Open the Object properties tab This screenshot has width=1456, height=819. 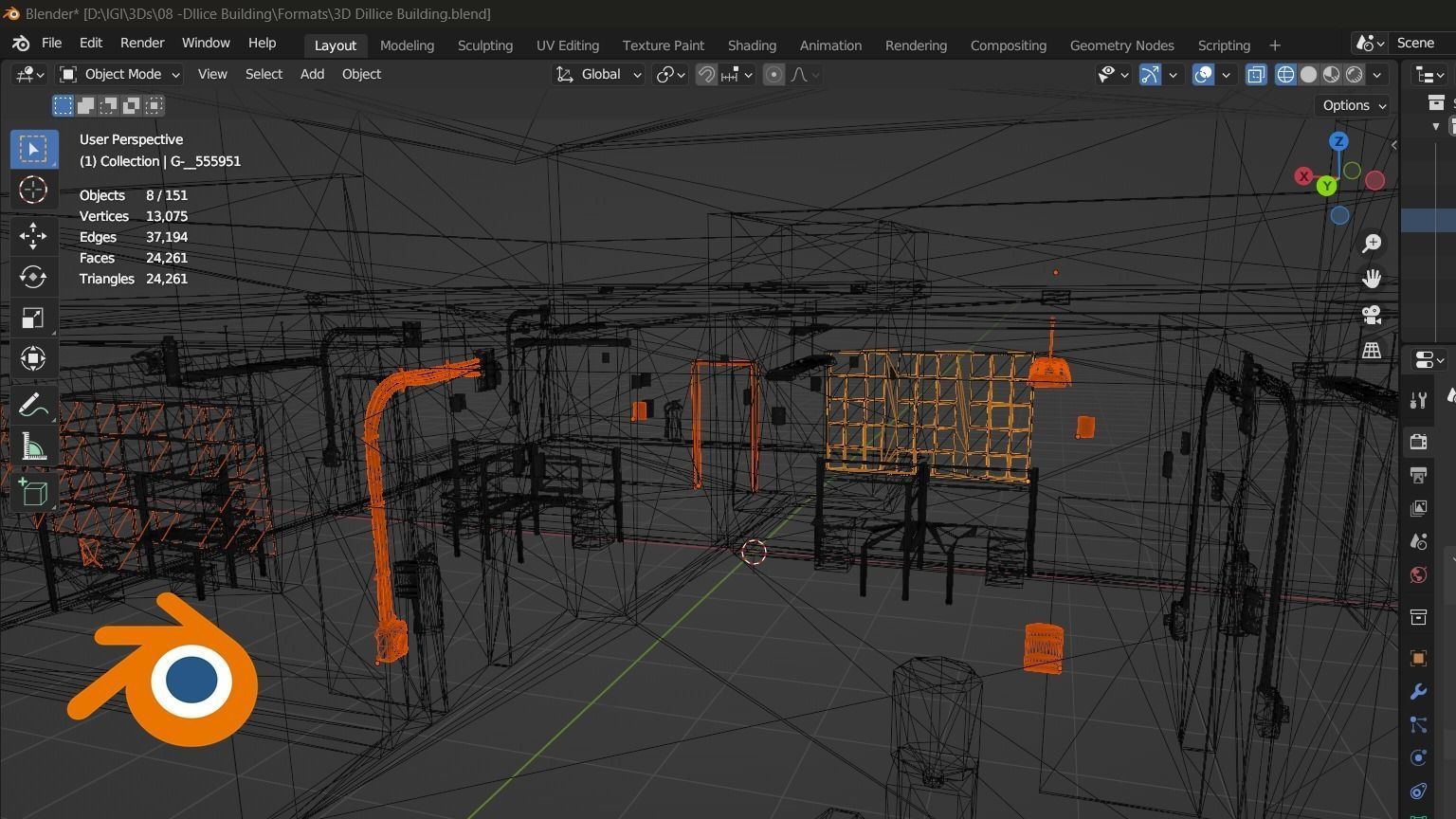coord(1419,658)
